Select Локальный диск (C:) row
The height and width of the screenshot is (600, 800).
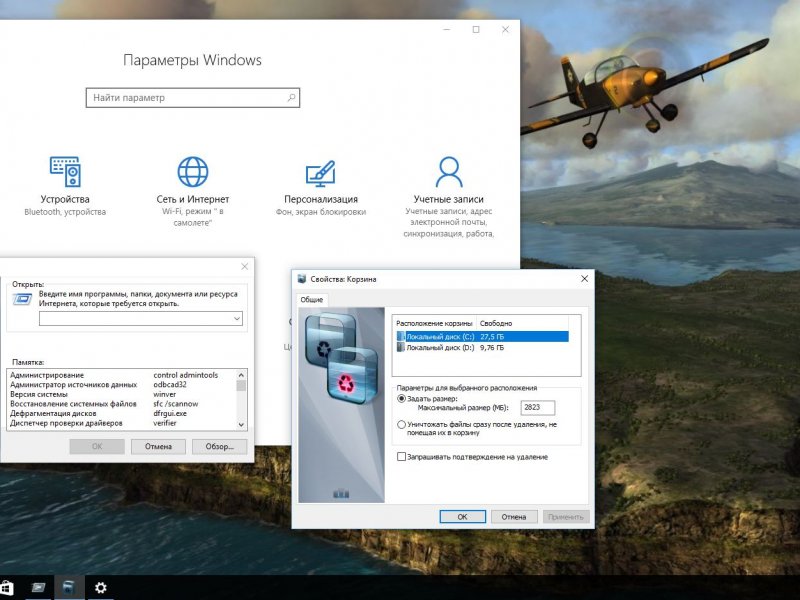point(482,337)
